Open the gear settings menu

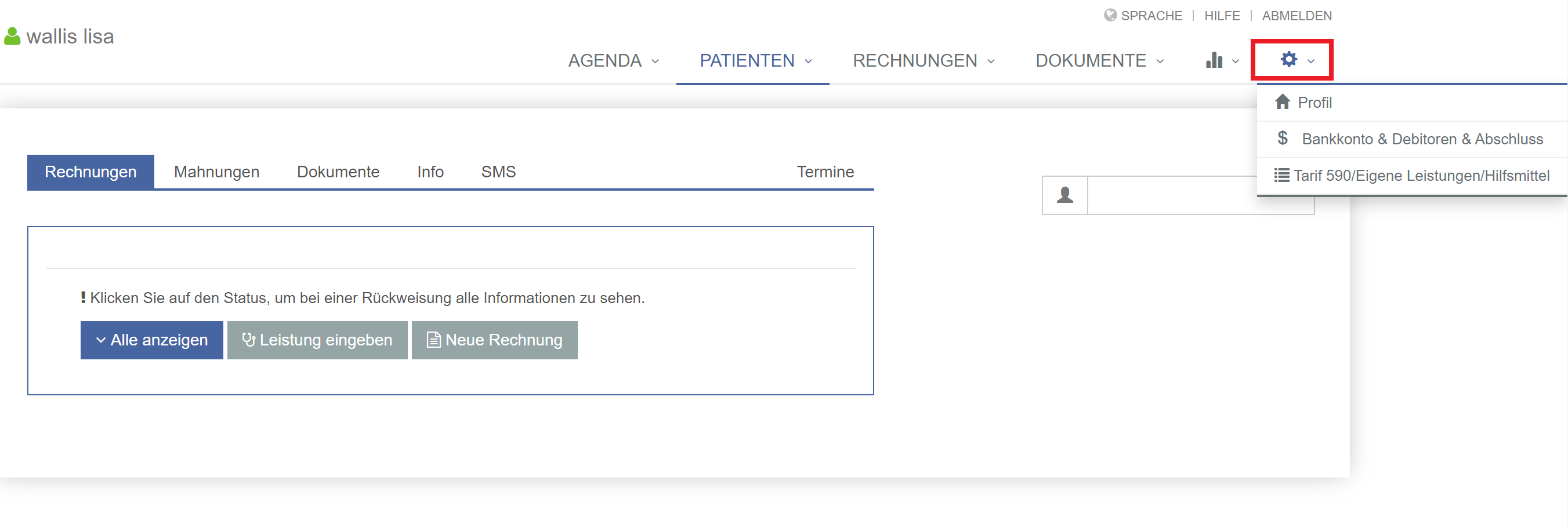[x=1288, y=60]
